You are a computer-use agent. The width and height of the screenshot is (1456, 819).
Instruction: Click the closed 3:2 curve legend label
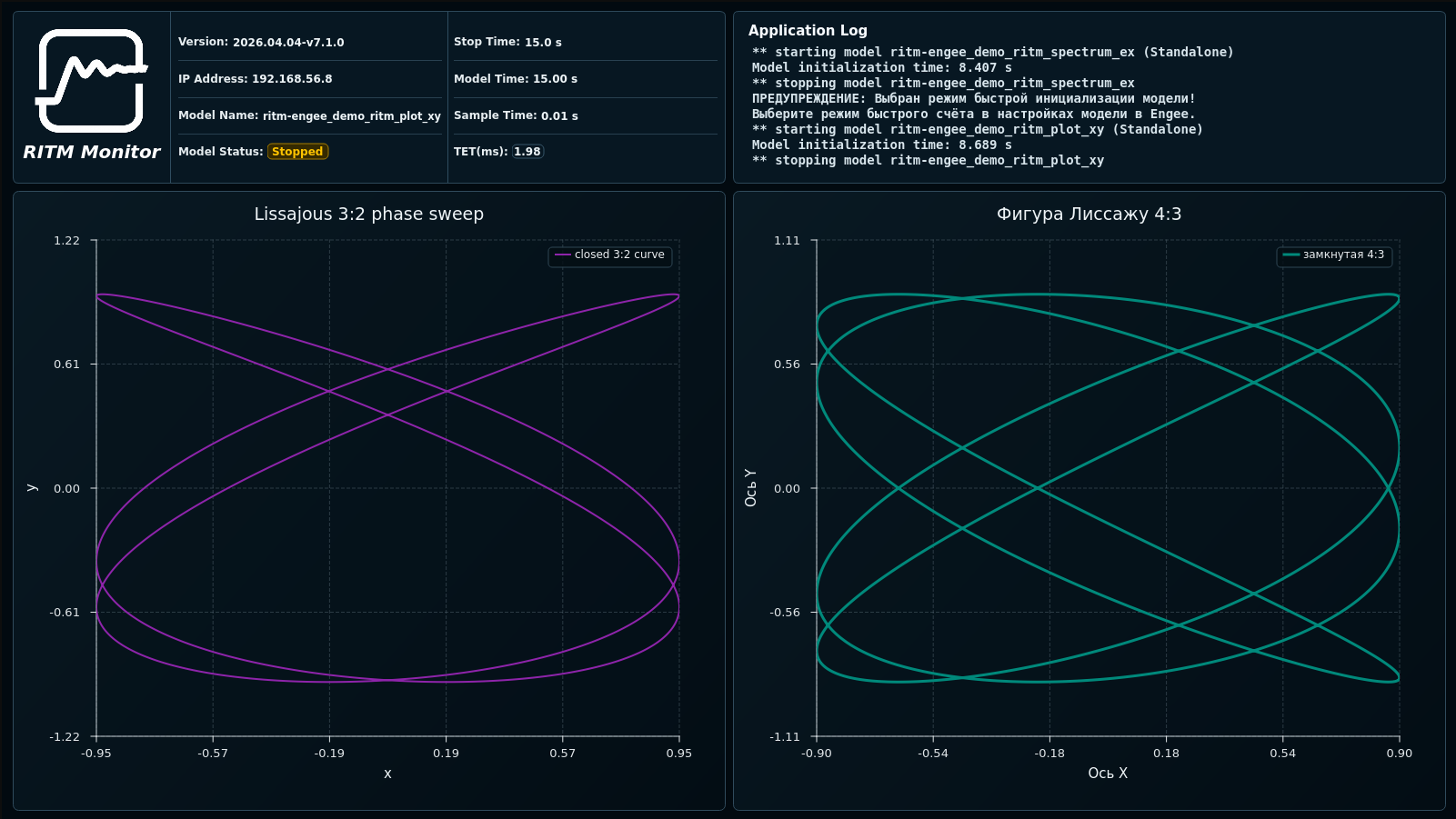pyautogui.click(x=619, y=255)
